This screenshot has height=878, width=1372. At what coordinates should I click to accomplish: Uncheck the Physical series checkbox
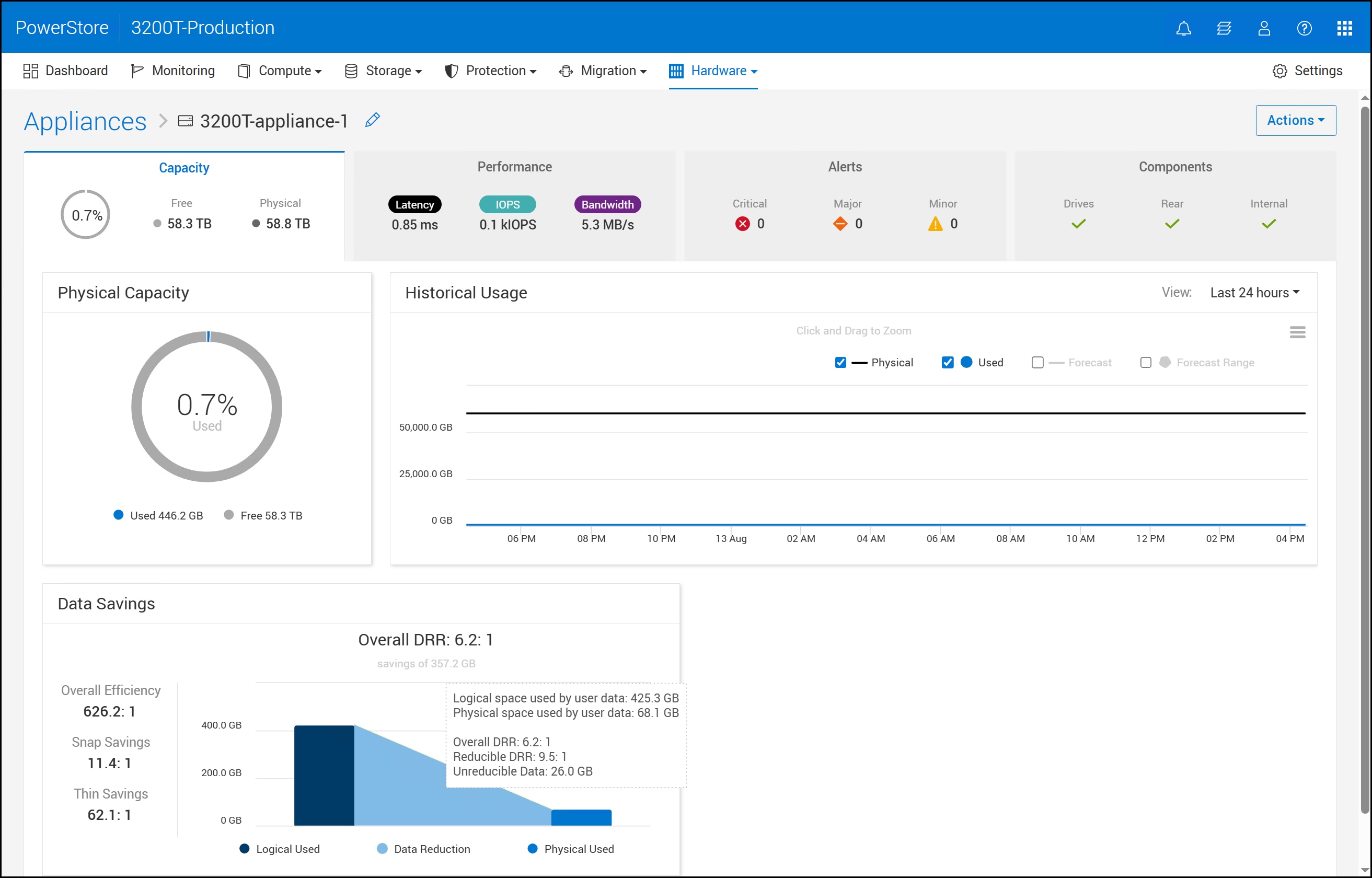(840, 363)
